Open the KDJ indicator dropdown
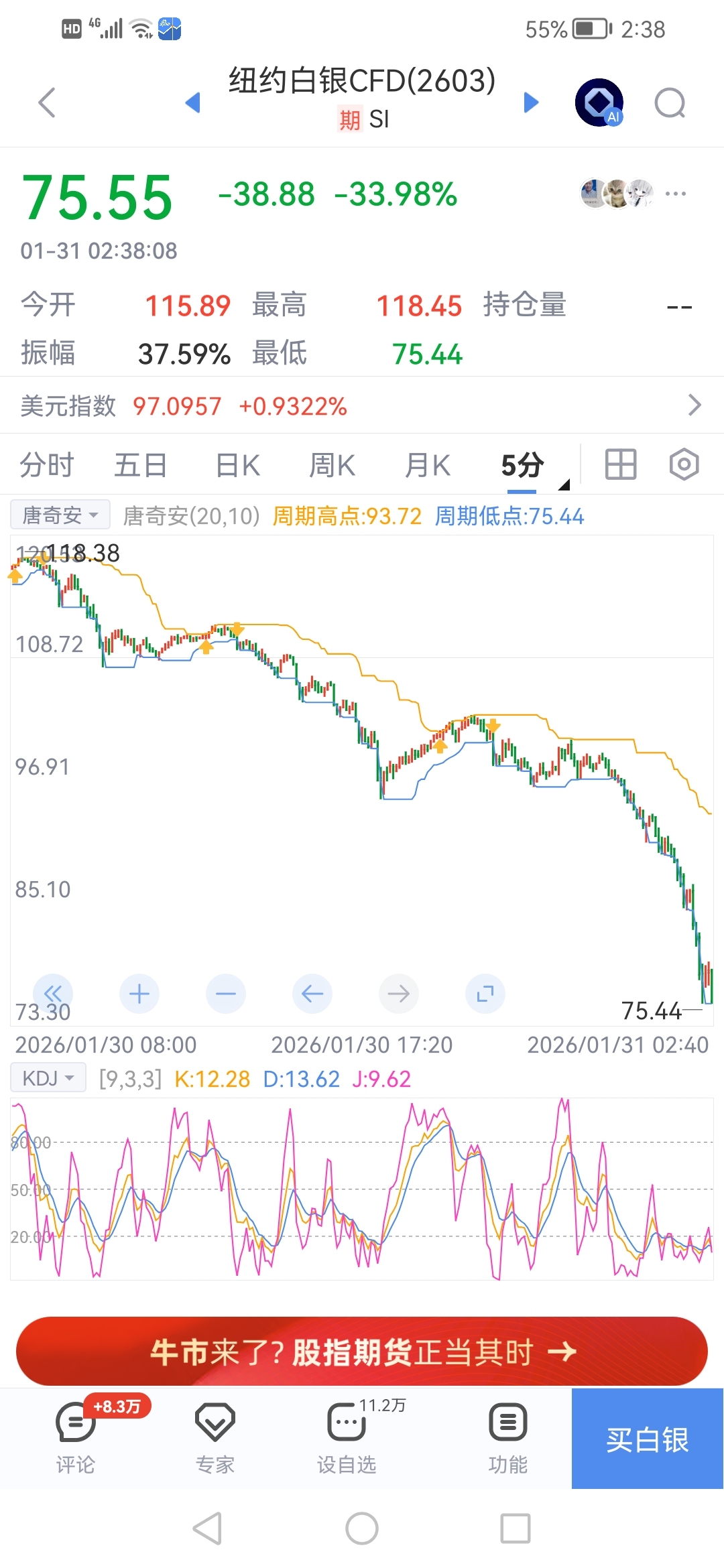 pos(48,1078)
